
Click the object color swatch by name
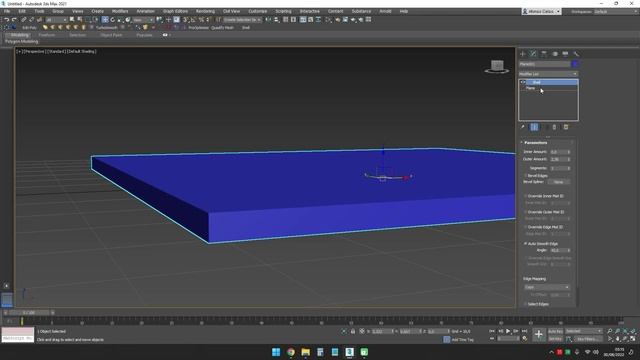point(575,64)
